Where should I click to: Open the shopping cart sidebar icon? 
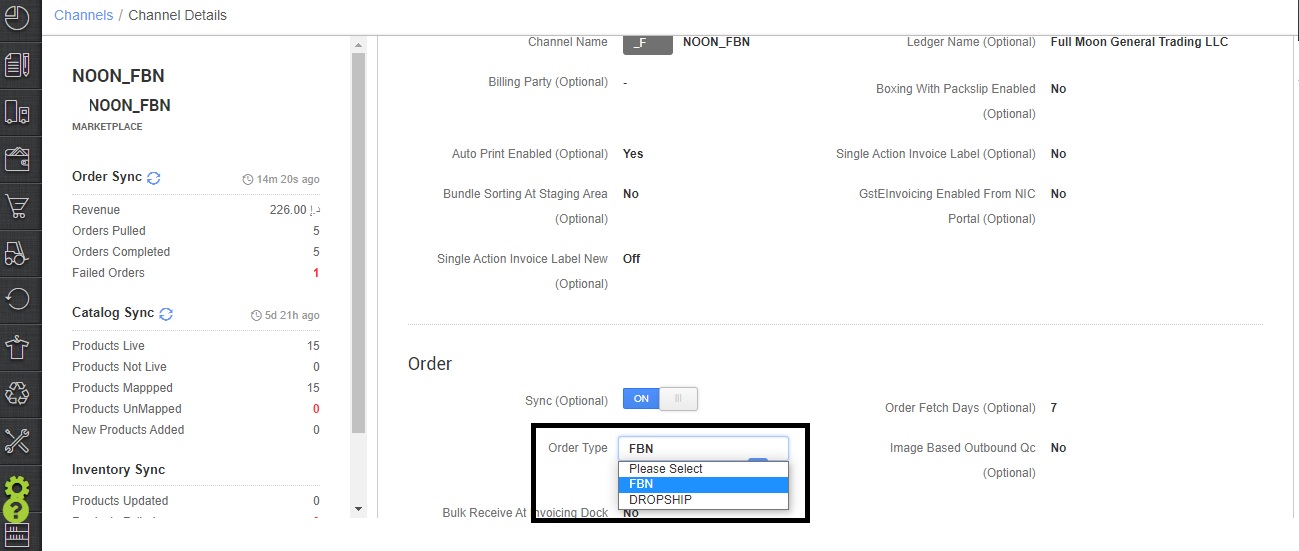pyautogui.click(x=17, y=206)
